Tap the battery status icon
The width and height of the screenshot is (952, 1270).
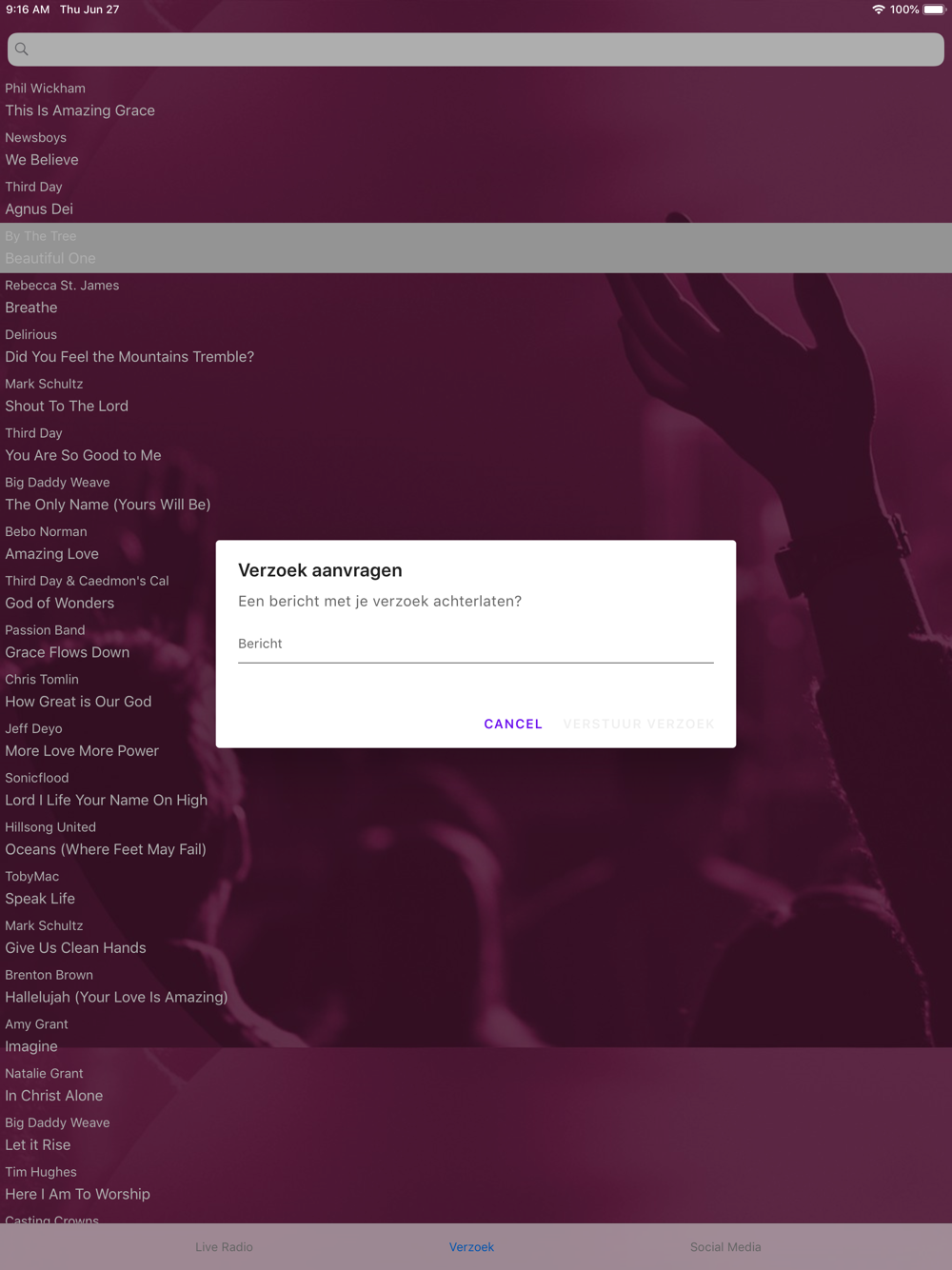tap(934, 10)
